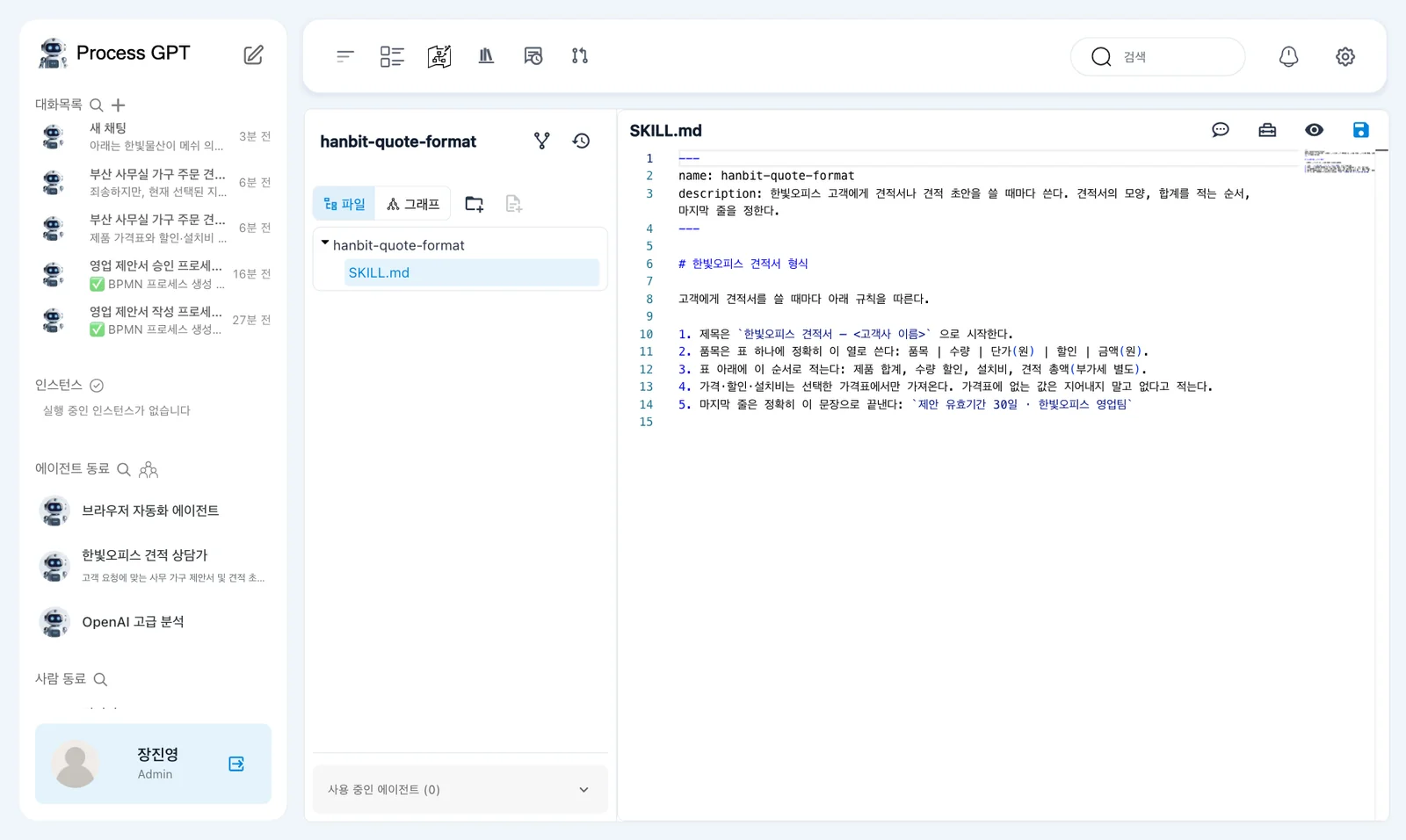
Task: Open the 영업 제안서 승인 프로세스 conversation
Action: tap(153, 274)
